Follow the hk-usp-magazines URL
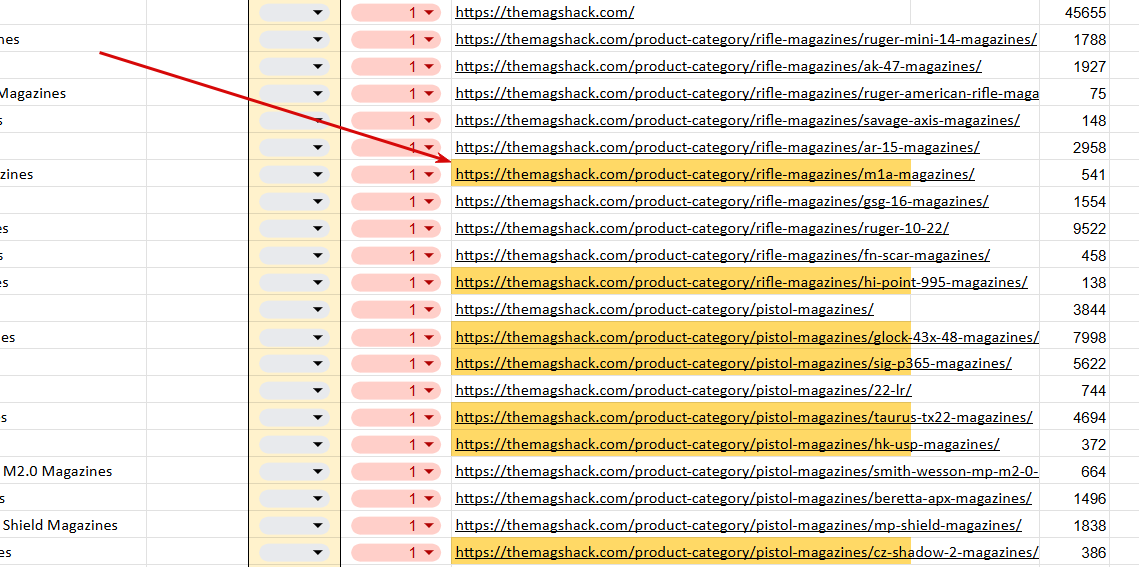 (727, 444)
